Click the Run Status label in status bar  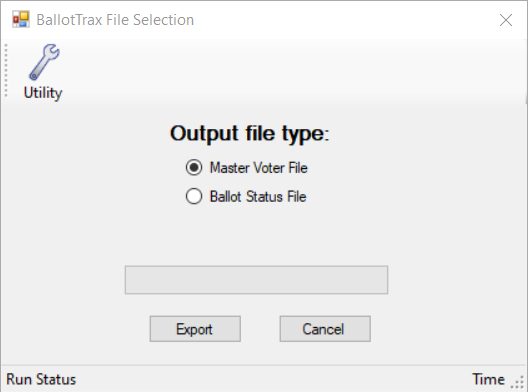[41, 380]
